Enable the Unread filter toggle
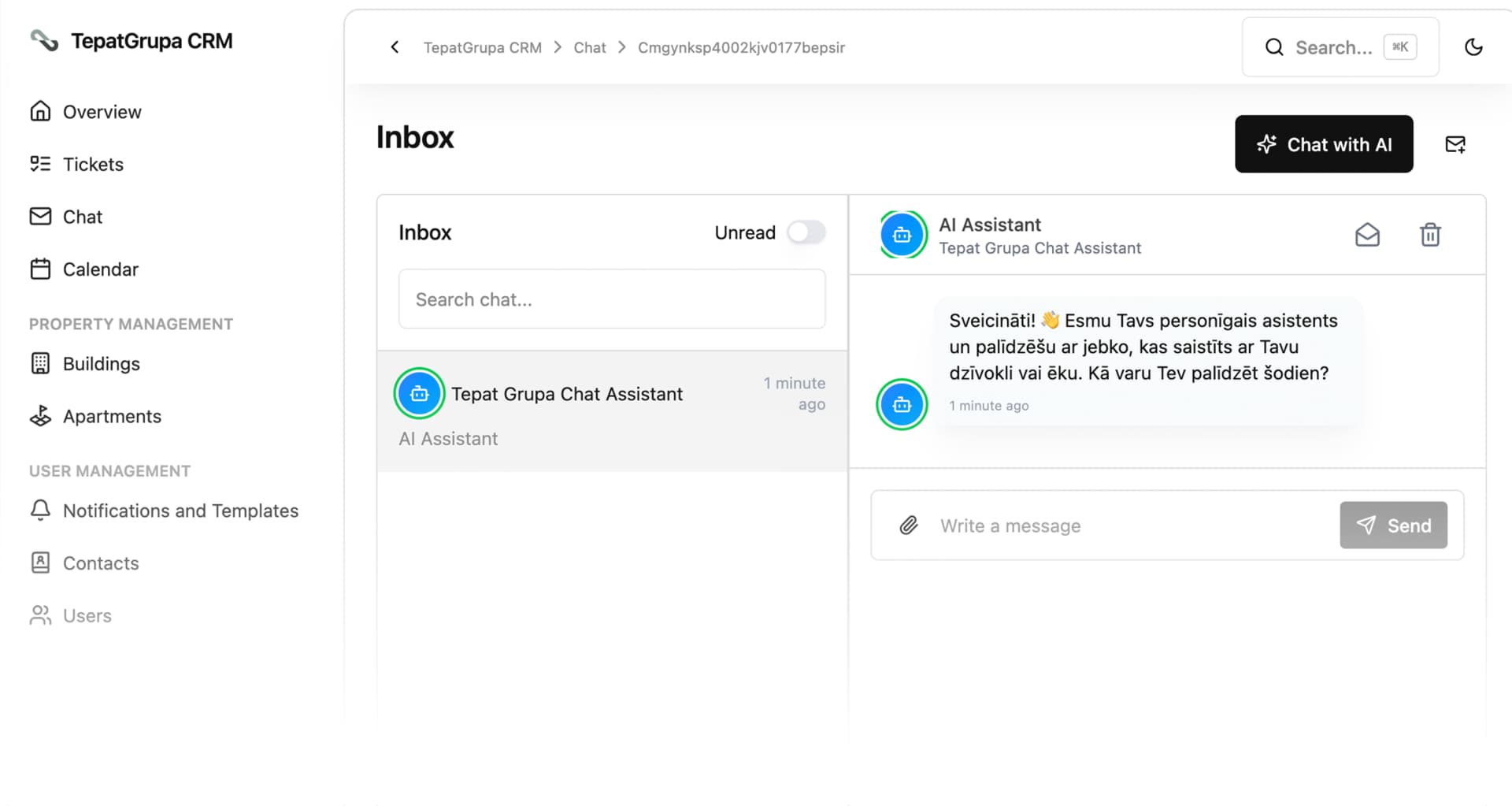 click(x=806, y=232)
